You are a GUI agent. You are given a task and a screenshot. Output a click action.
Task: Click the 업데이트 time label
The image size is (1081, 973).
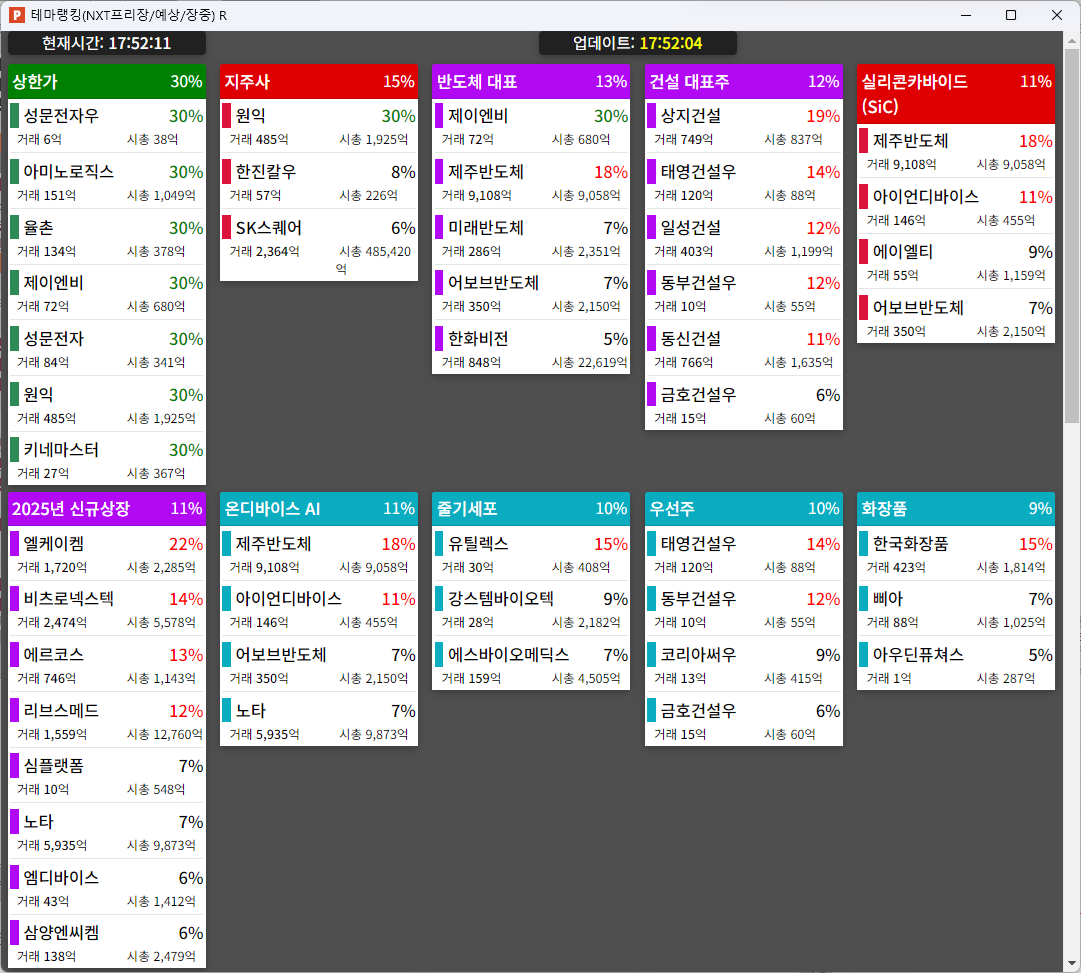click(637, 43)
